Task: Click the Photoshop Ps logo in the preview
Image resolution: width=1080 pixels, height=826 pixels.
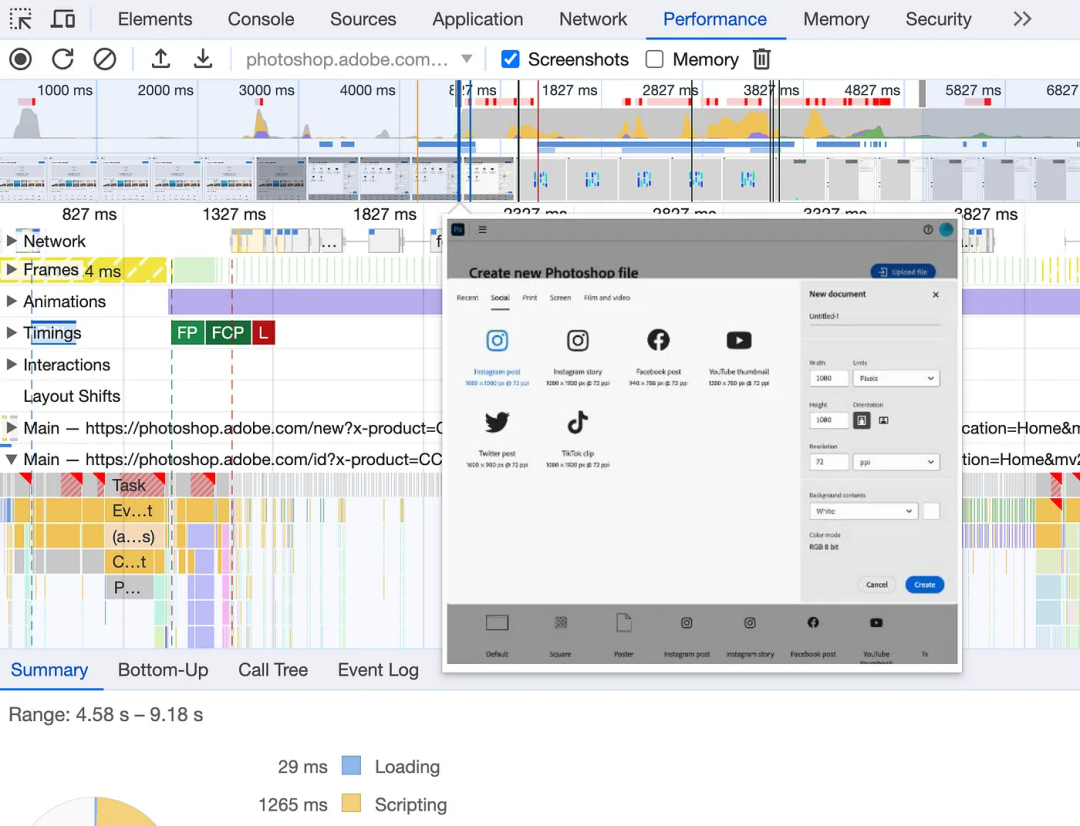Action: 458,229
